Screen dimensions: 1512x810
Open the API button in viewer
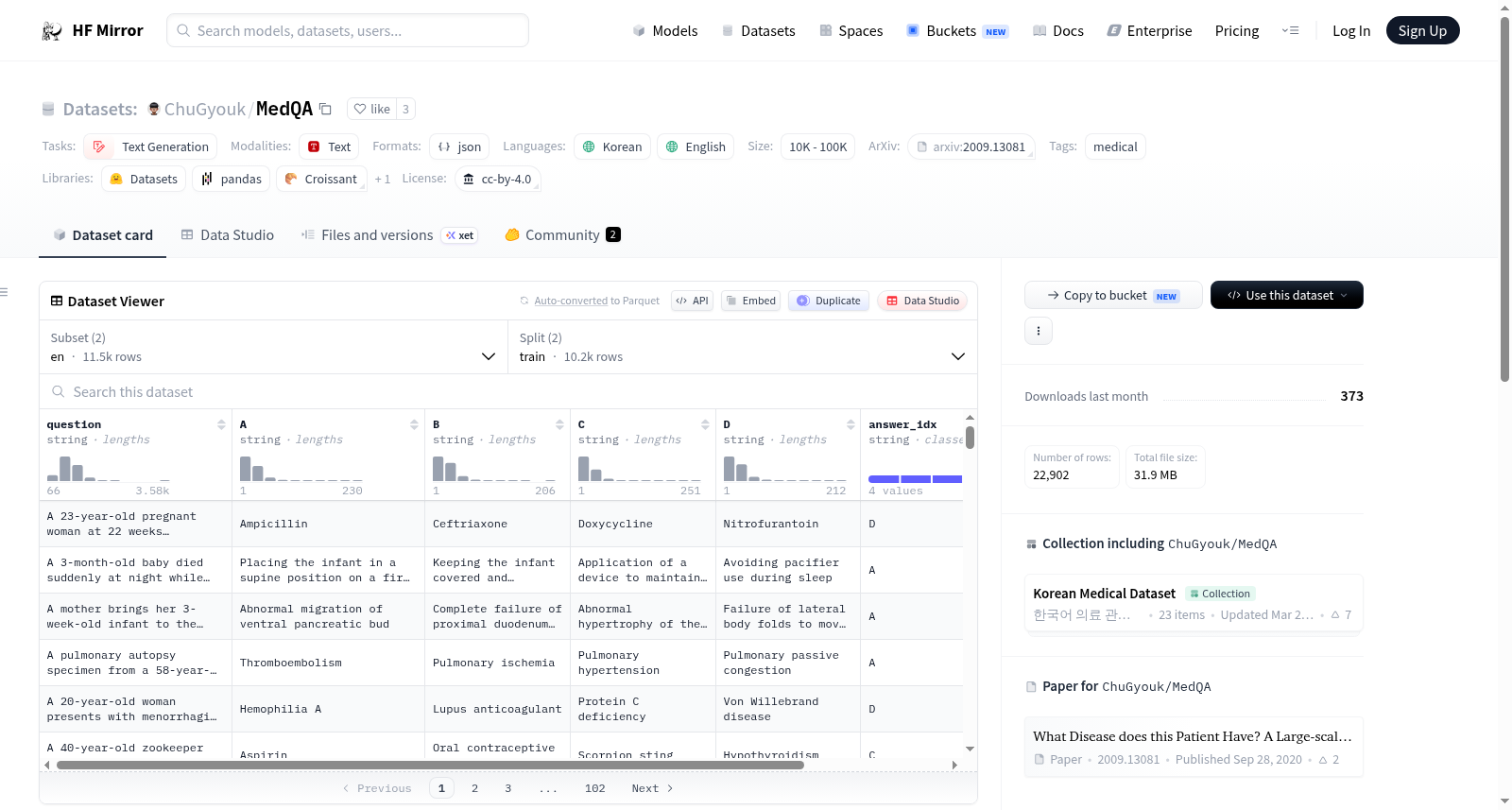[693, 301]
